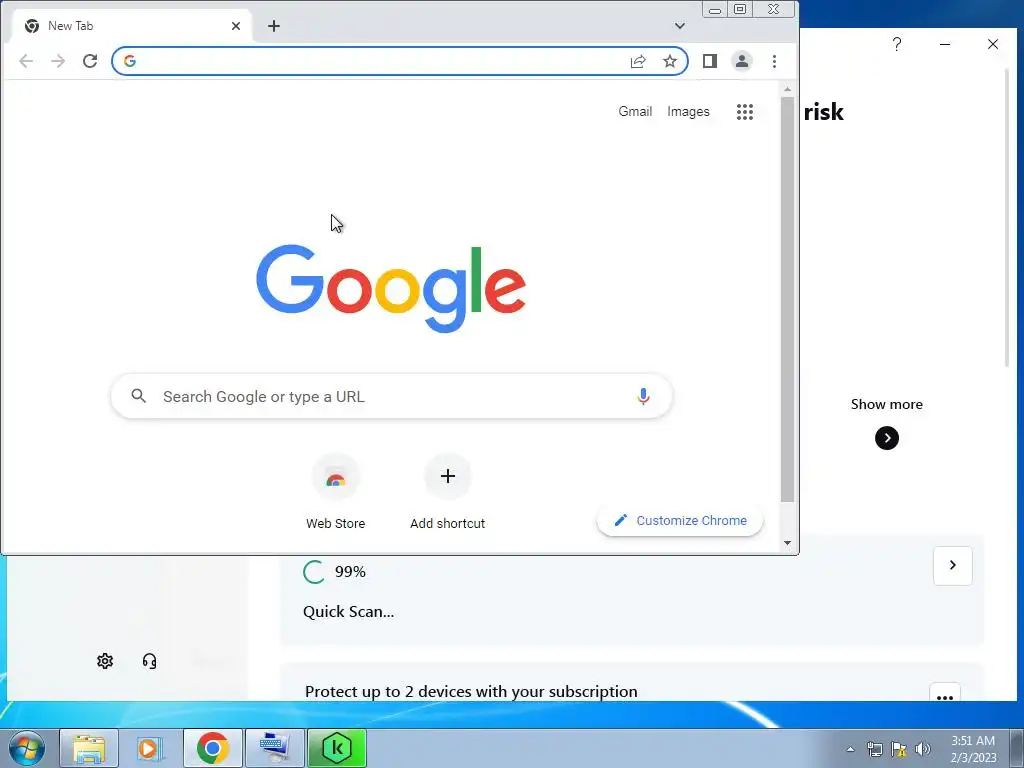
Task: Expand the tab search dropdown arrow
Action: click(x=680, y=26)
